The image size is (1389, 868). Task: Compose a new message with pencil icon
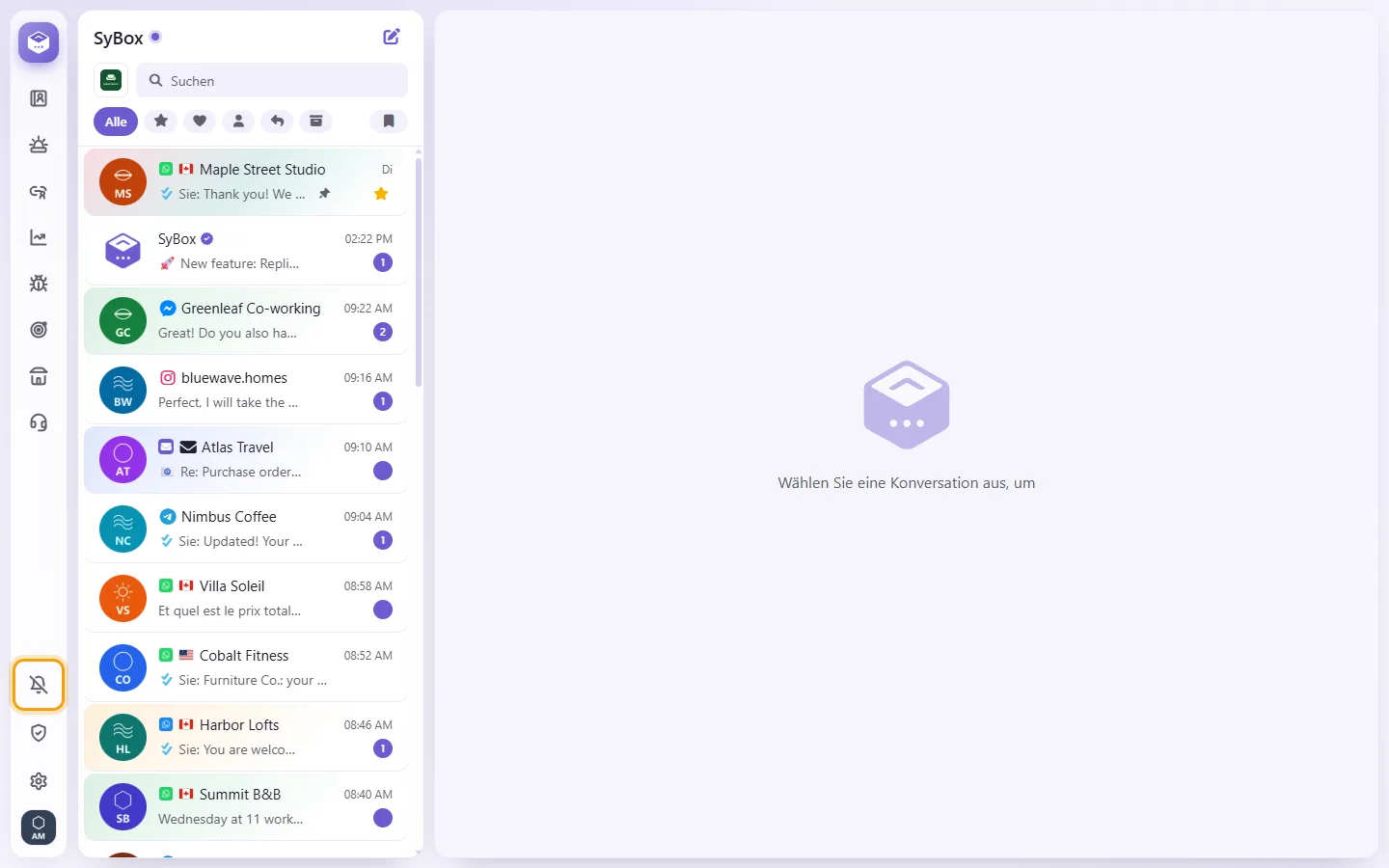392,37
